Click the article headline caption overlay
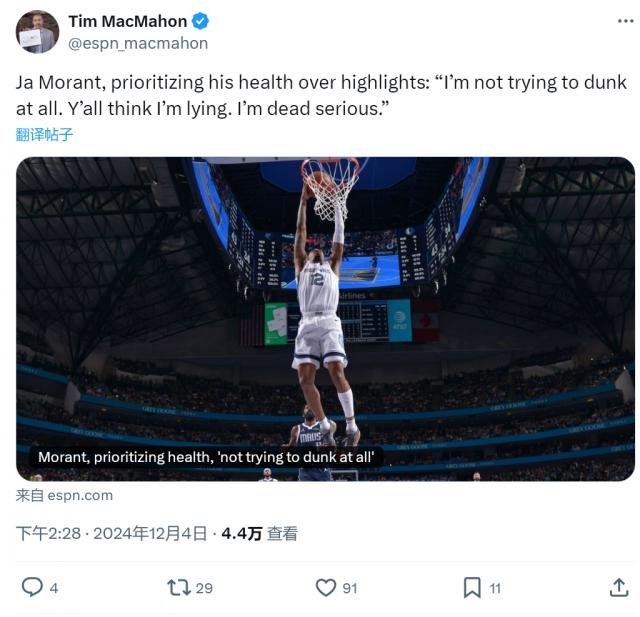Screen dimensions: 640x617 coord(206,457)
